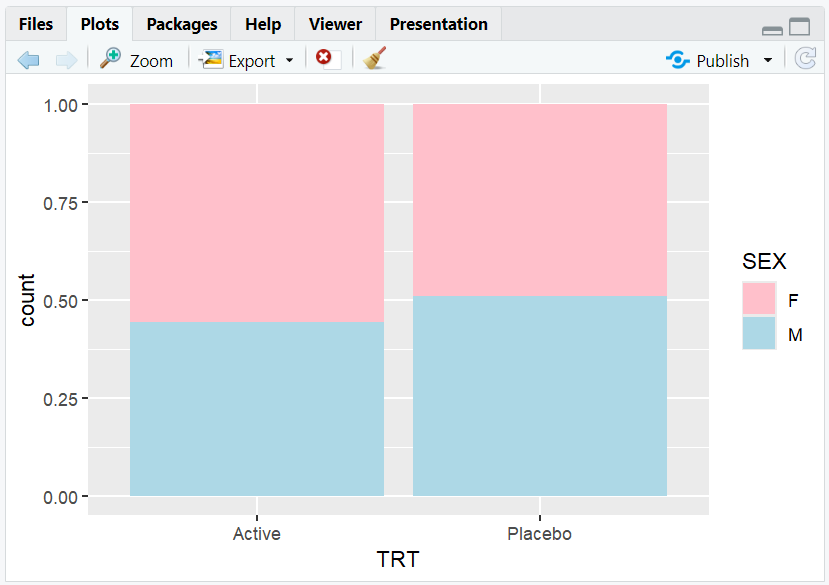Select the SEX legend title
The height and width of the screenshot is (585, 829).
(765, 261)
